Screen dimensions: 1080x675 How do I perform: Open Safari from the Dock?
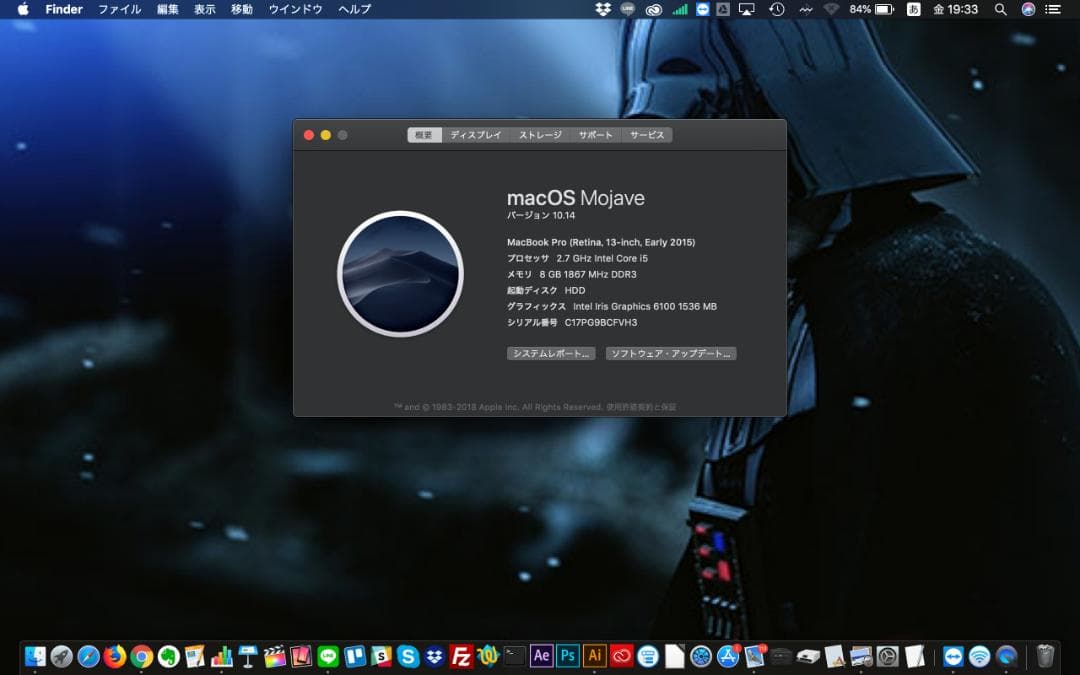point(88,657)
